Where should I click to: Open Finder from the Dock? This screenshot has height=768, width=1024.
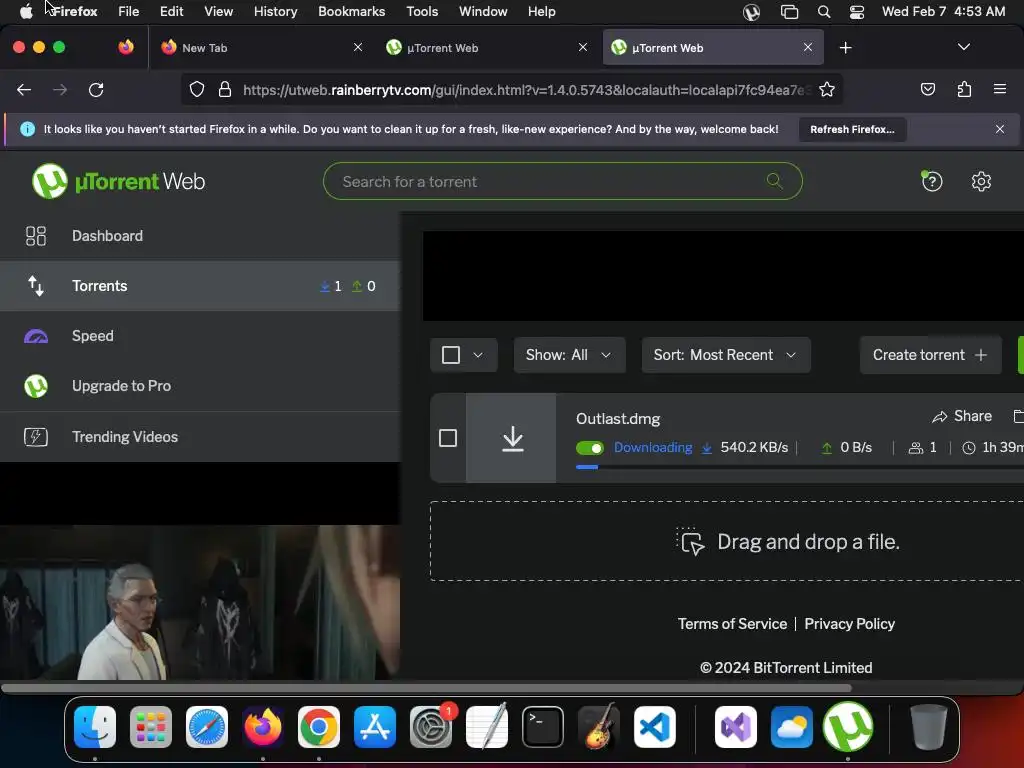pyautogui.click(x=95, y=727)
